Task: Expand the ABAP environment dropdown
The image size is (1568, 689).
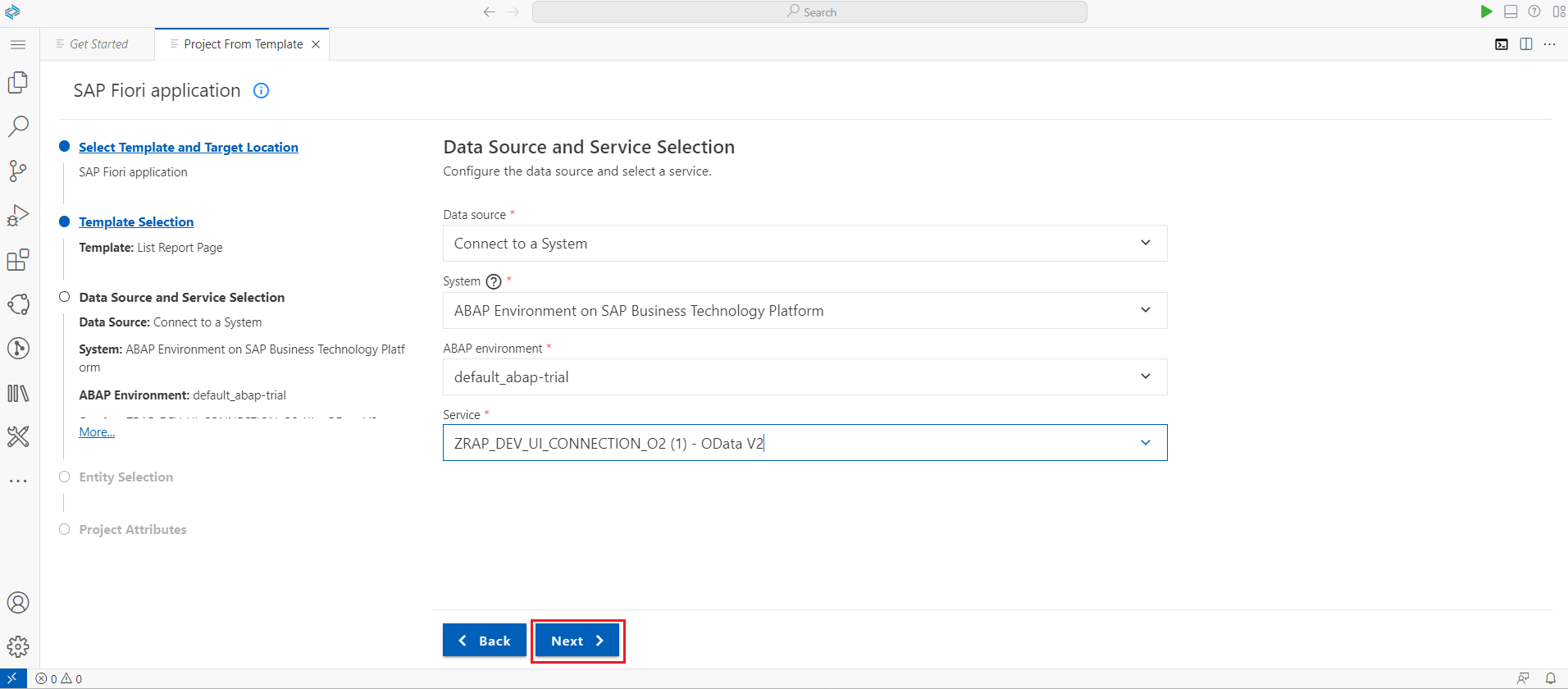Action: click(x=1145, y=377)
